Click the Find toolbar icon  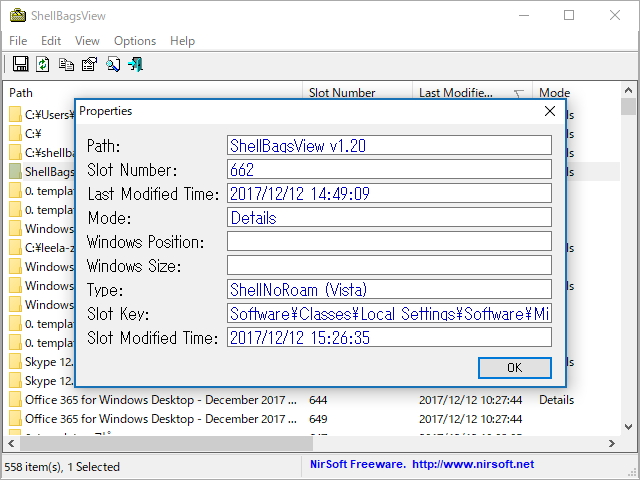pyautogui.click(x=113, y=64)
